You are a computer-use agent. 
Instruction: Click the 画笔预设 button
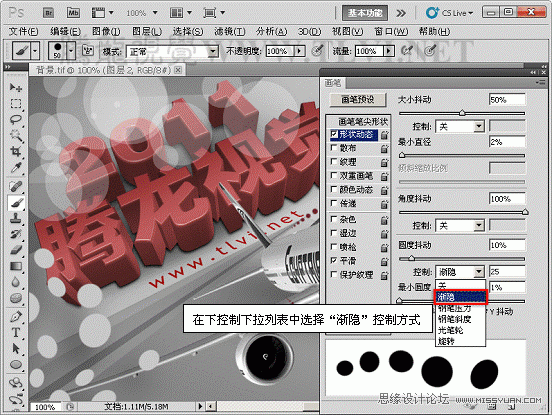(x=358, y=99)
